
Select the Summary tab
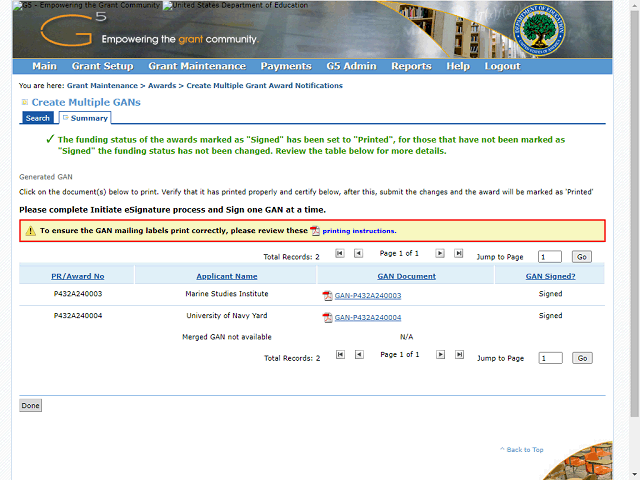pyautogui.click(x=89, y=118)
